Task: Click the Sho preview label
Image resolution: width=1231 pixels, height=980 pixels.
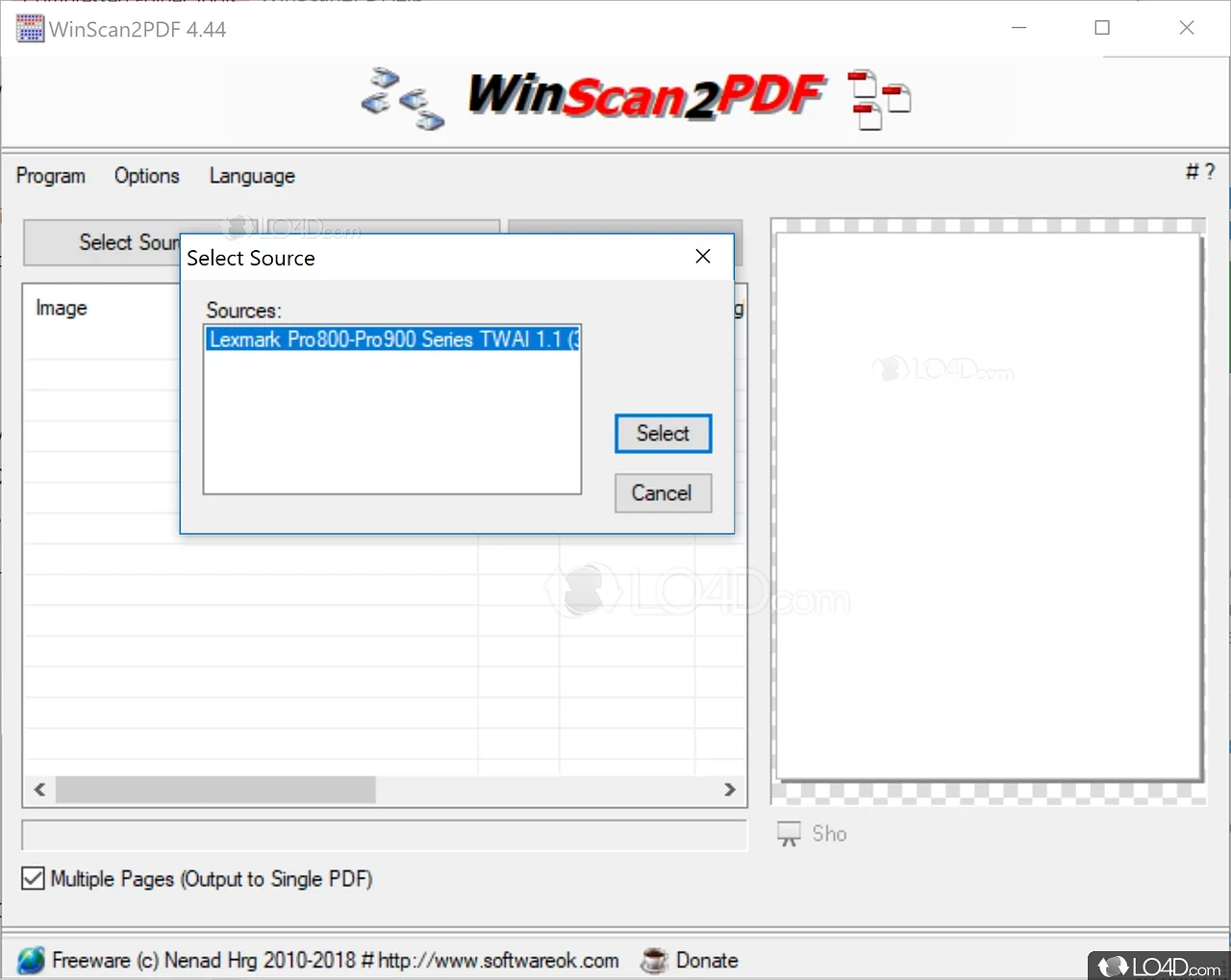Action: 829,834
